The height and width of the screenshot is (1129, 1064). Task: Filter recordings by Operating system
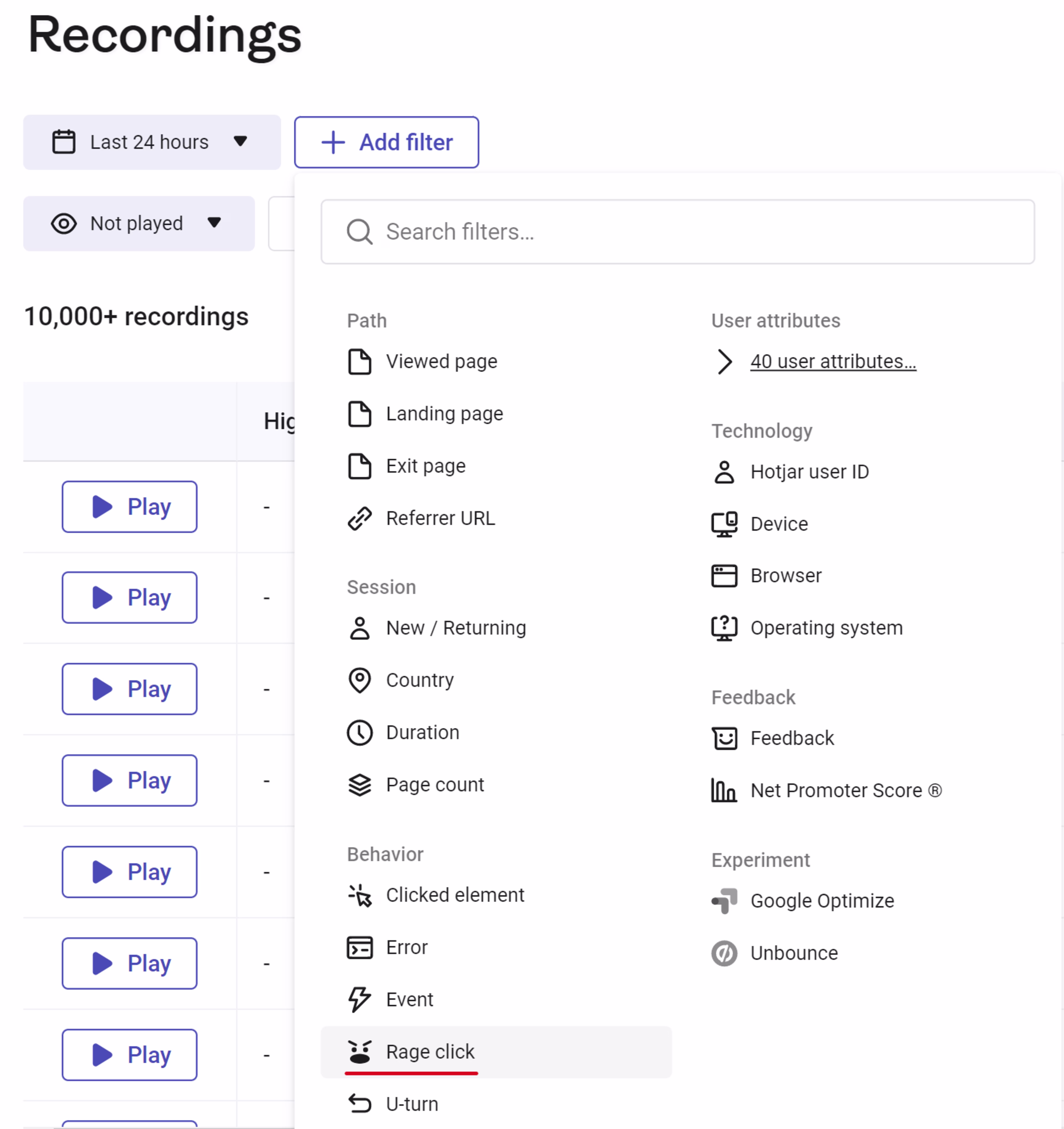[x=826, y=628]
